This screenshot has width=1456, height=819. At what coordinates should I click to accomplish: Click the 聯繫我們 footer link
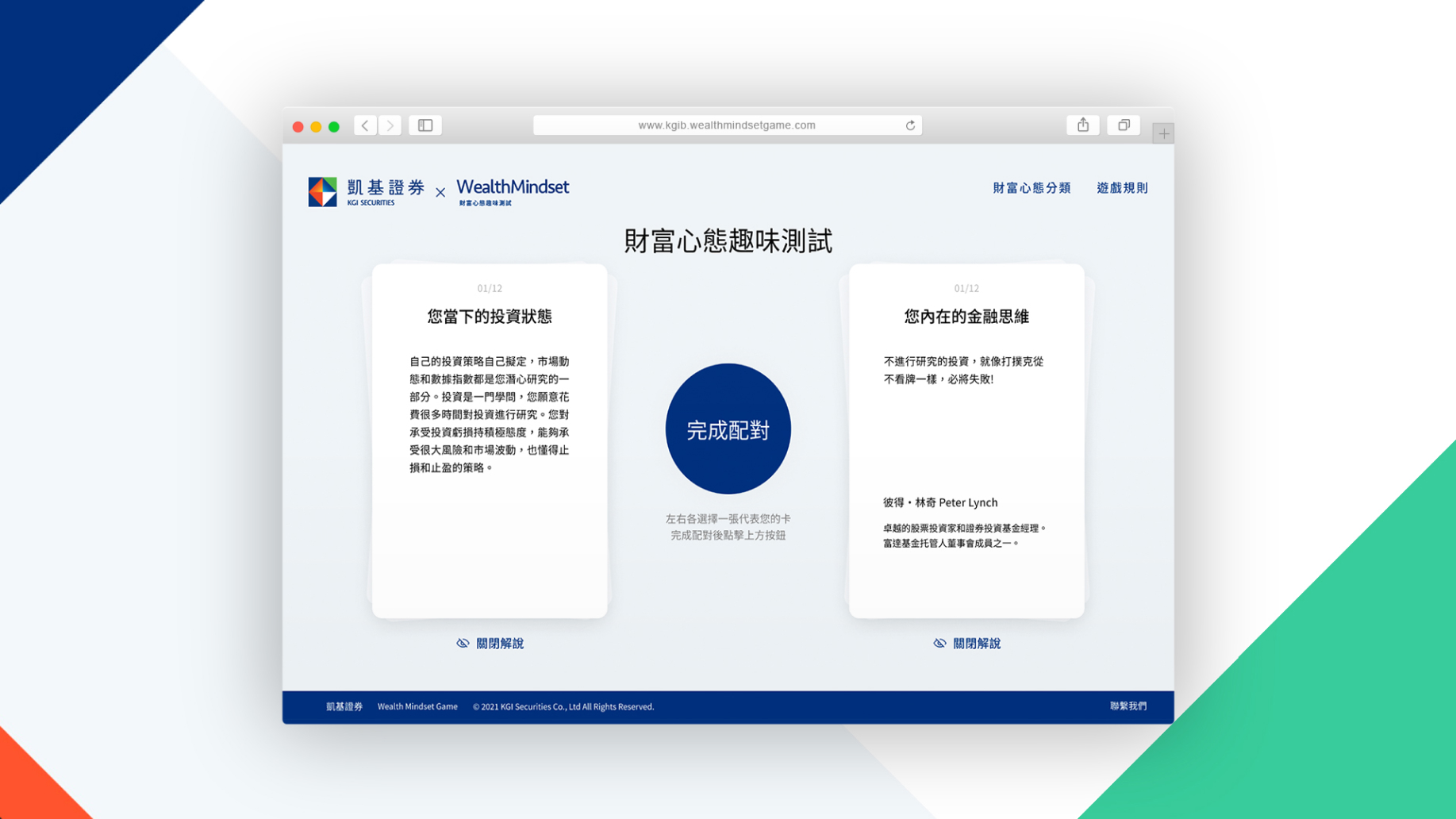pyautogui.click(x=1128, y=706)
